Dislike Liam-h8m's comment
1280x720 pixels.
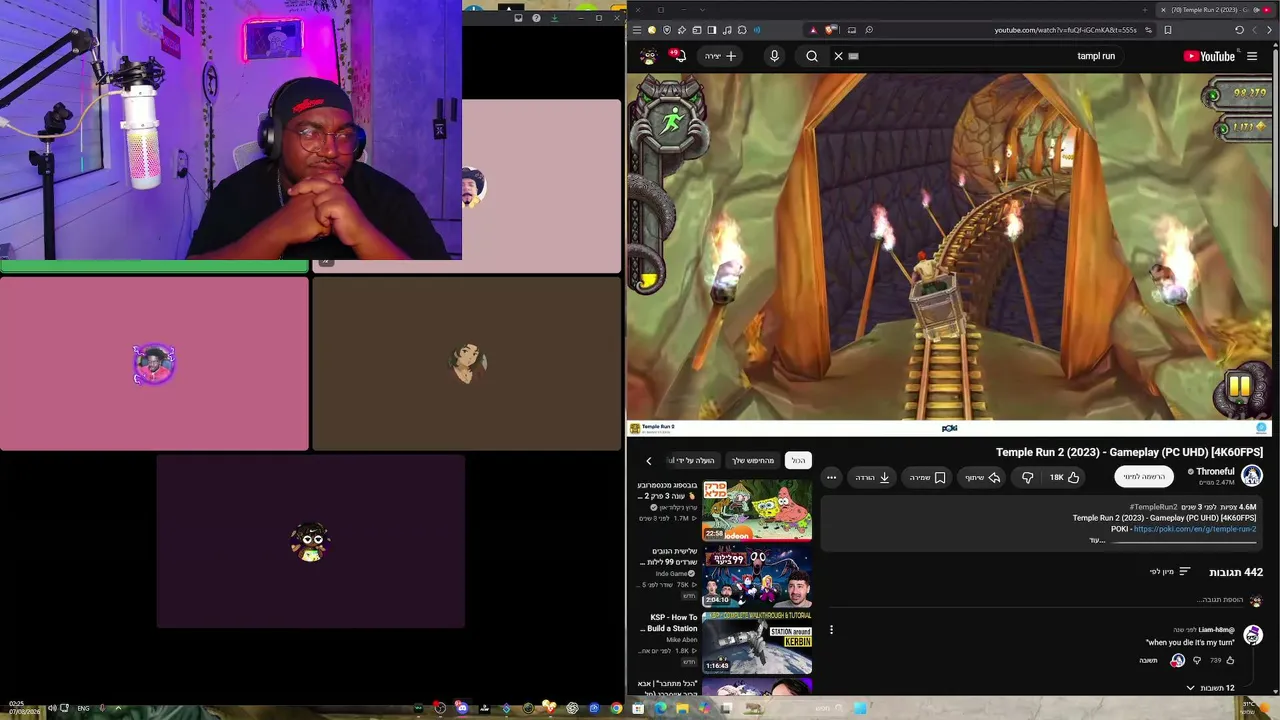coord(1197,660)
